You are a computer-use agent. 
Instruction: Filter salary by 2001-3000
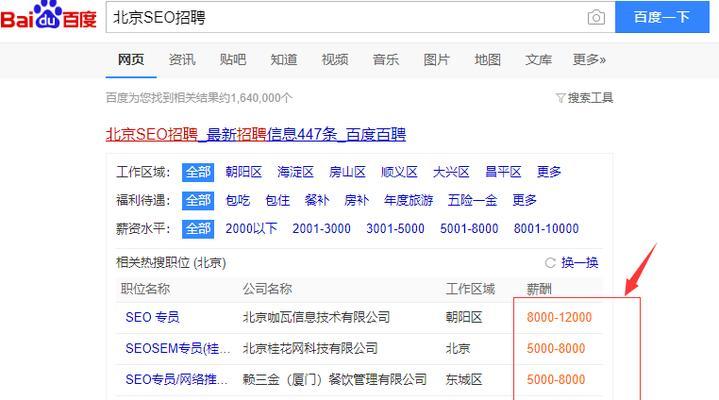click(x=321, y=229)
